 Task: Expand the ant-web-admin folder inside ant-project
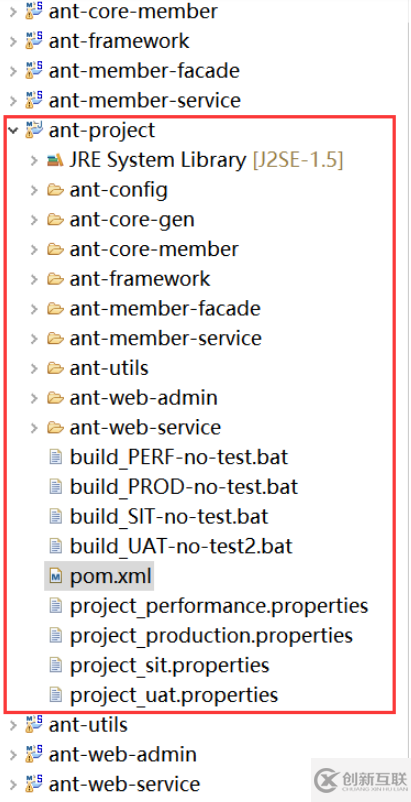tap(34, 398)
